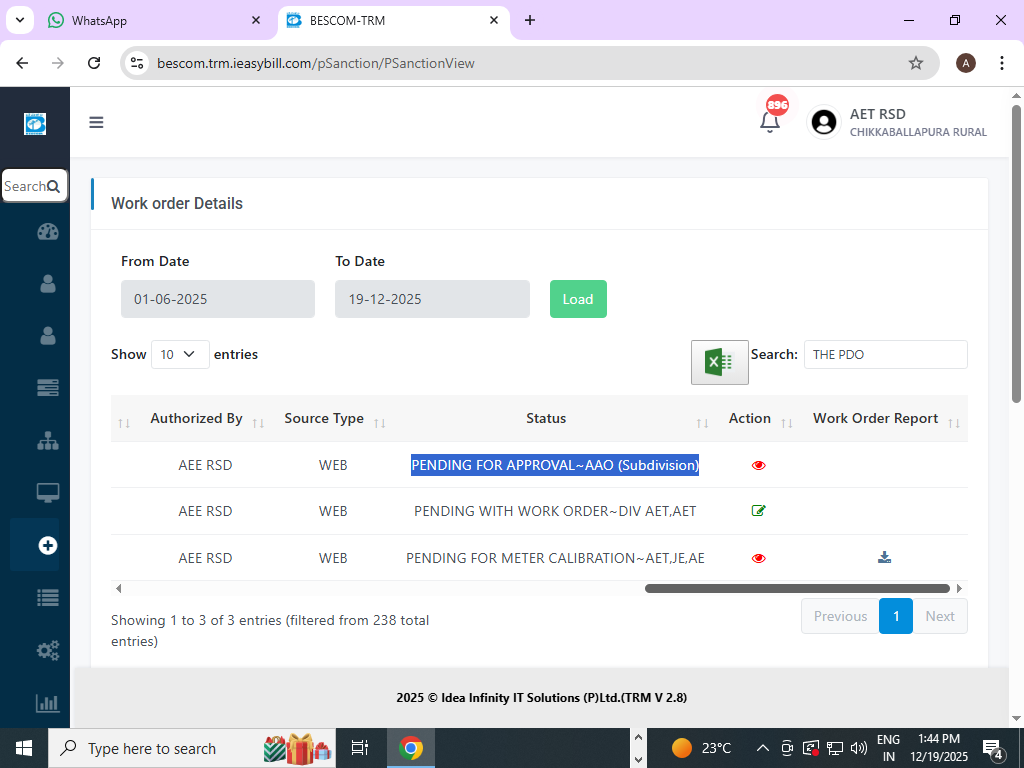The image size is (1024, 768).
Task: Click the green Load button
Action: 578,299
